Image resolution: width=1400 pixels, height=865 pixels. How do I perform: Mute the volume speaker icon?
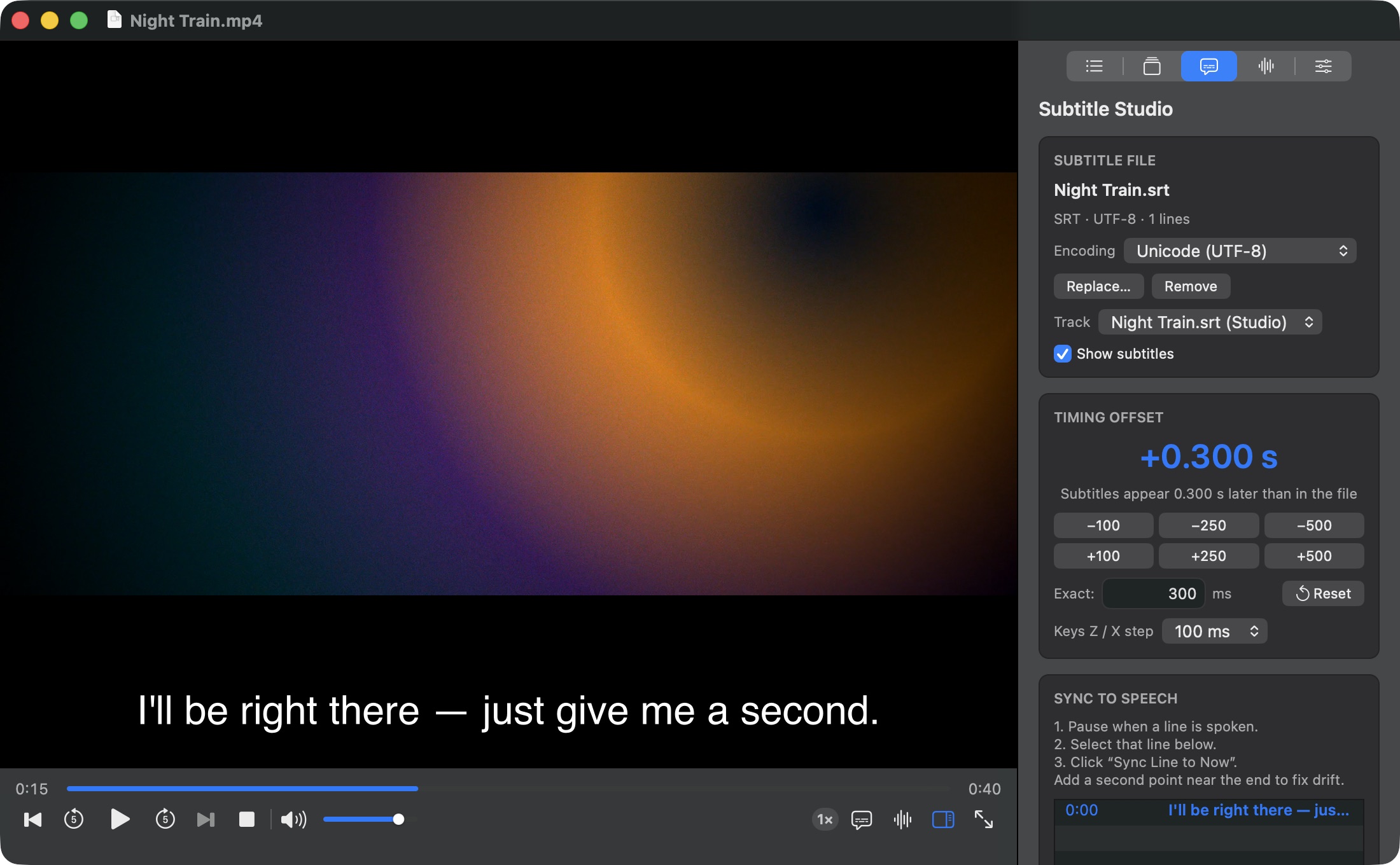pos(293,819)
